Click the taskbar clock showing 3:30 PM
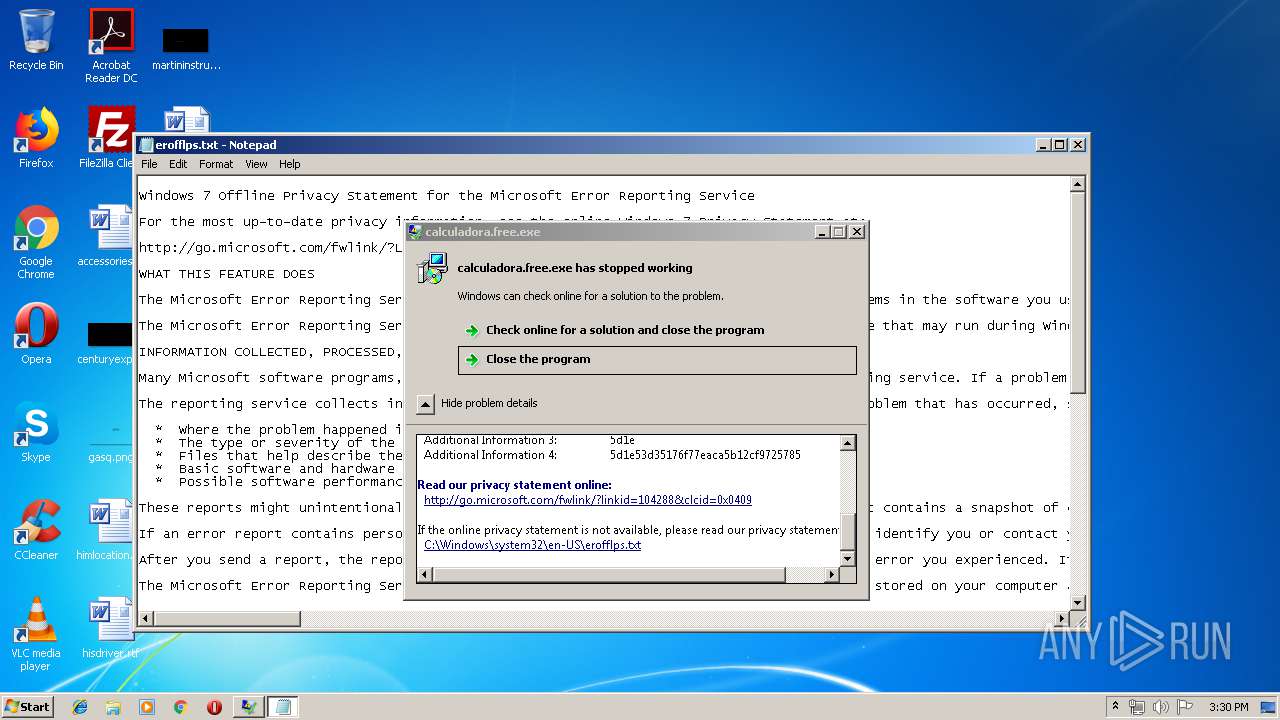The width and height of the screenshot is (1280, 720). (x=1228, y=707)
